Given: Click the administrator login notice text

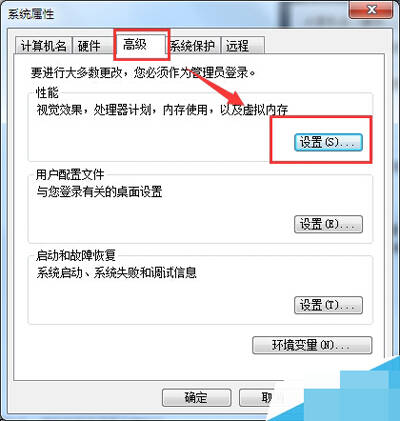Looking at the screenshot, I should coord(143,72).
